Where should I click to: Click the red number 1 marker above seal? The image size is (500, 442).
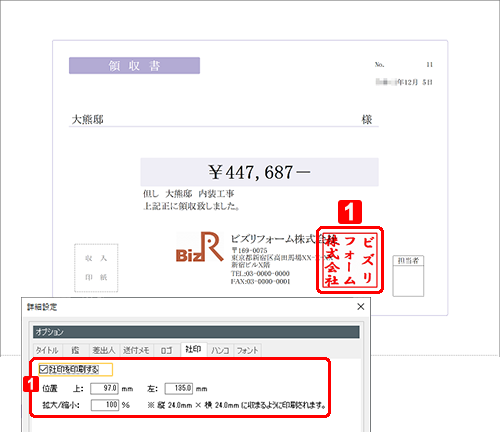350,212
